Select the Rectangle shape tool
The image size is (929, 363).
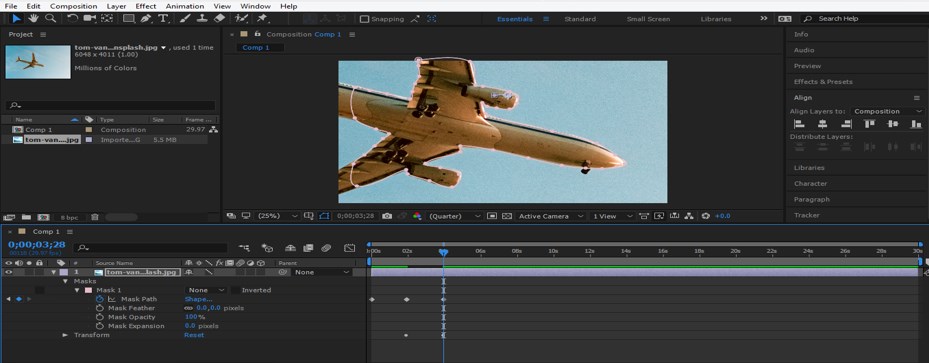click(x=129, y=18)
